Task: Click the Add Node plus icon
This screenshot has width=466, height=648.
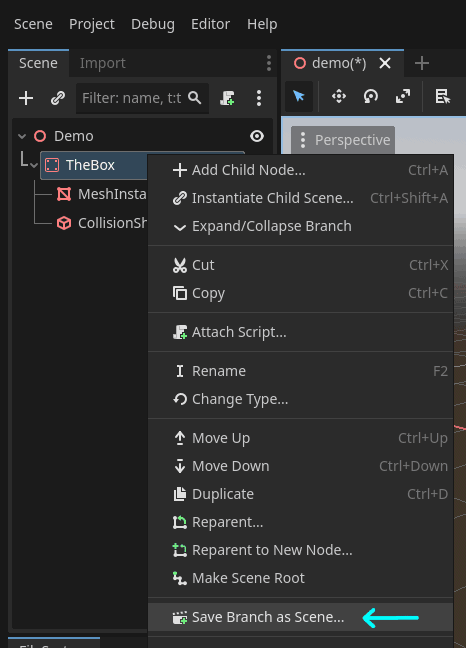Action: pyautogui.click(x=26, y=98)
